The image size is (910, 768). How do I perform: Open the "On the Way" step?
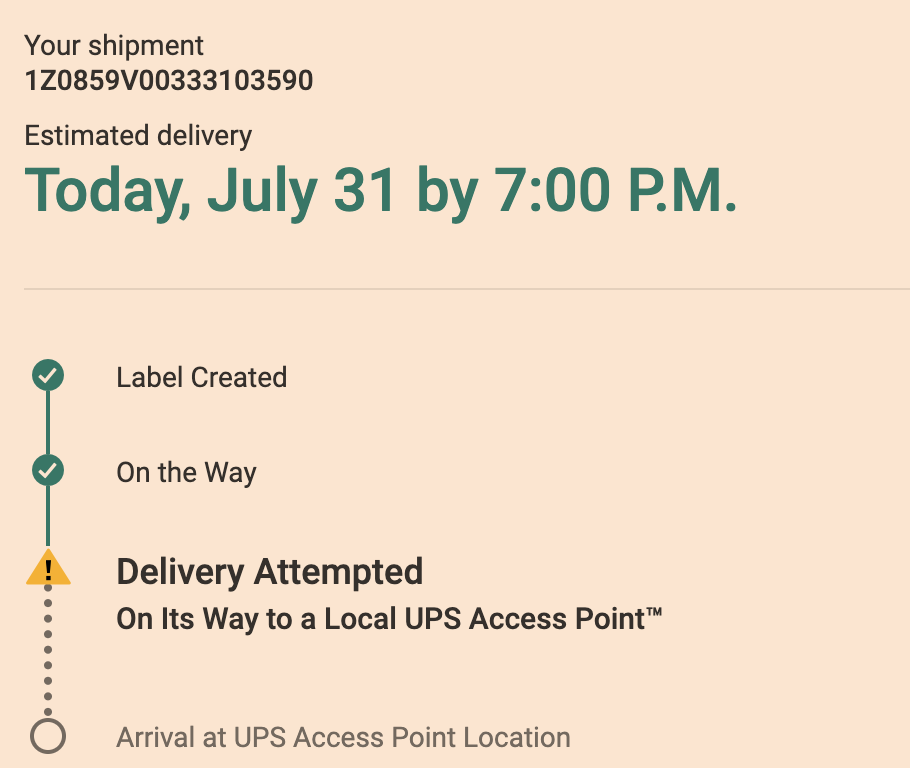tap(186, 472)
